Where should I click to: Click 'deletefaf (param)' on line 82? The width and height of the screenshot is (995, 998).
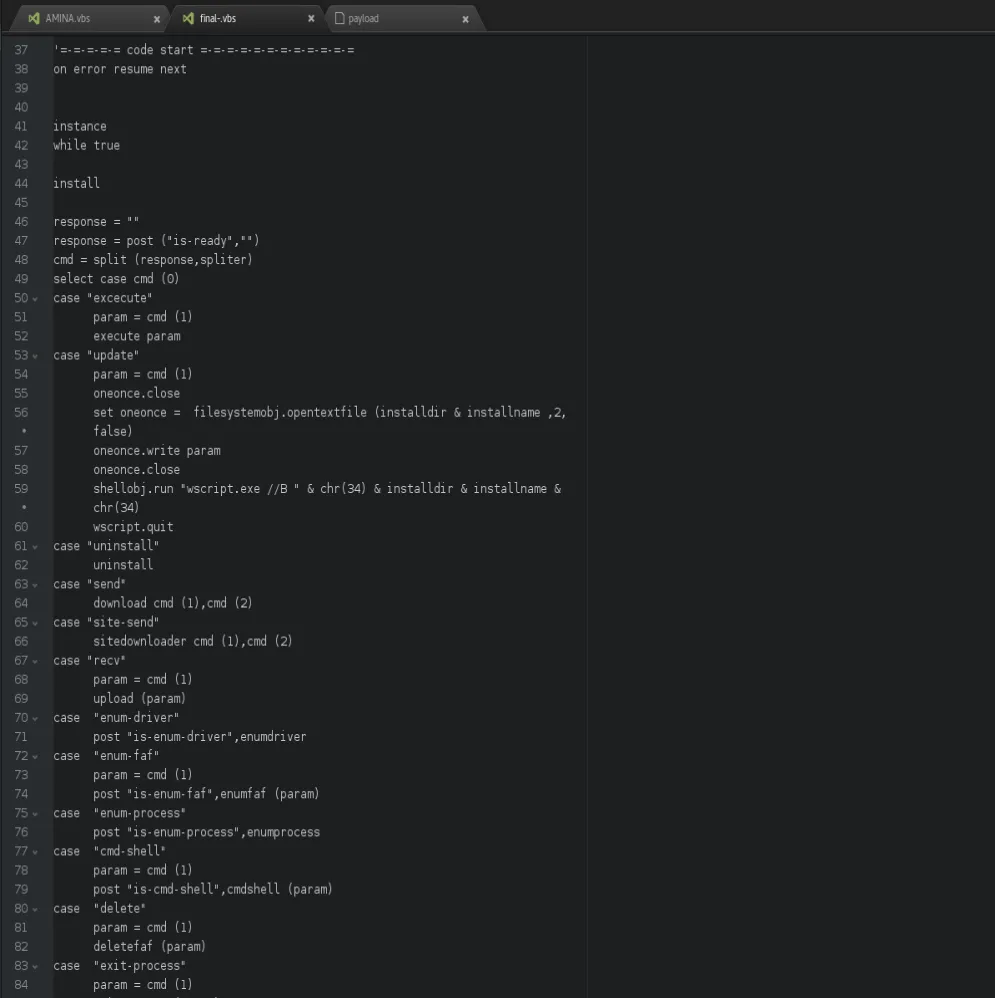pyautogui.click(x=149, y=947)
